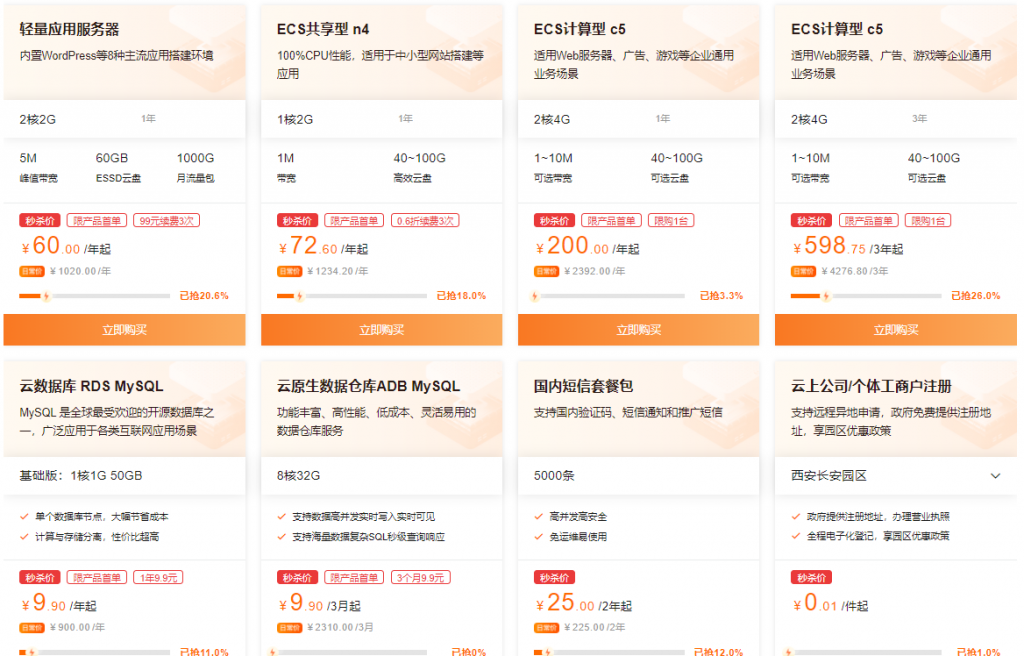Open the 云上公司/个体工商户注册 card title

point(871,386)
